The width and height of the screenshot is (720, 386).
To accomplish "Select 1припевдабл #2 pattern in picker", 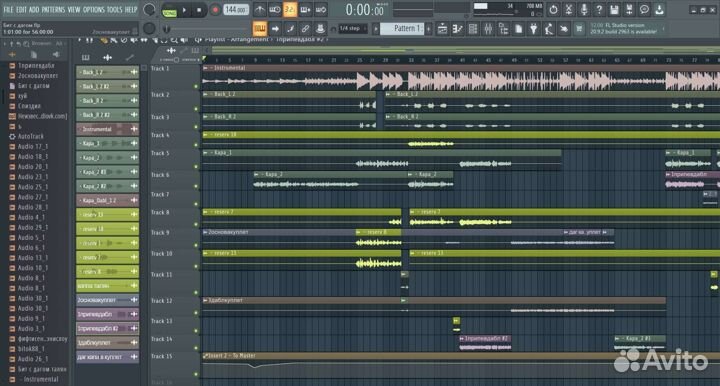I will 107,328.
